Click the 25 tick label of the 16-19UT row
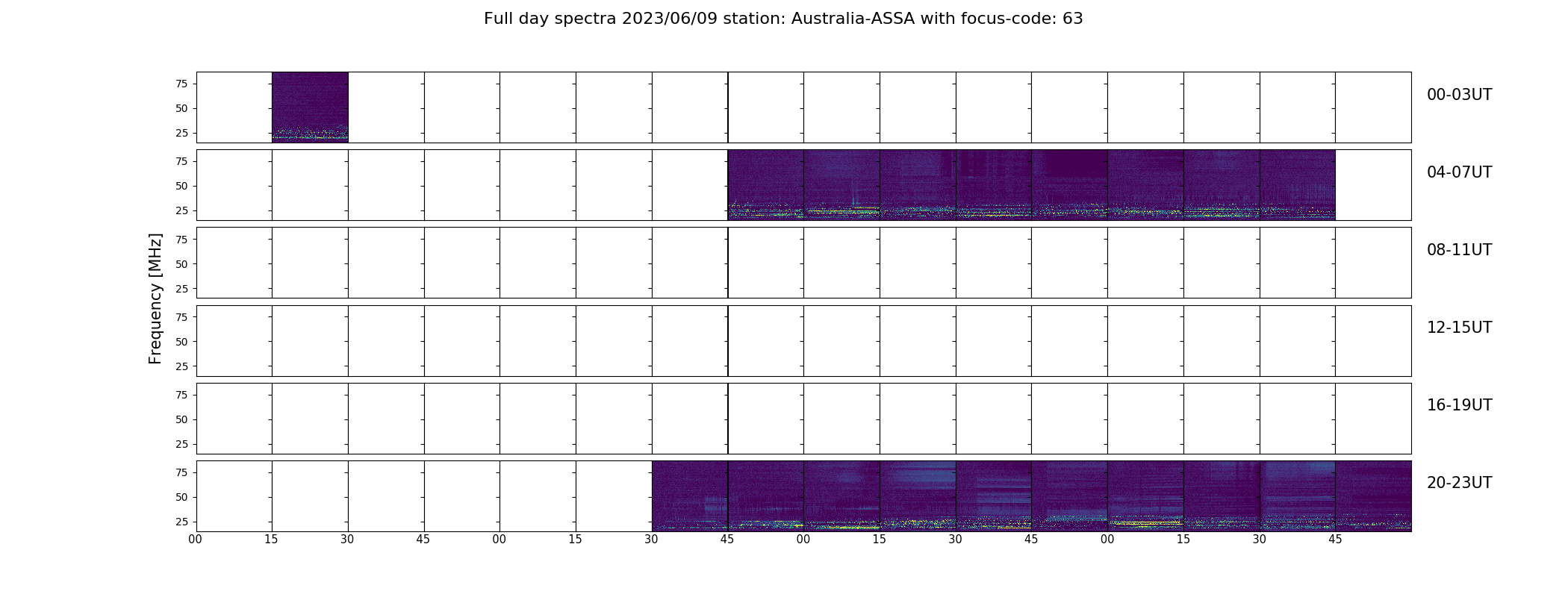This screenshot has width=1568, height=597. click(181, 444)
